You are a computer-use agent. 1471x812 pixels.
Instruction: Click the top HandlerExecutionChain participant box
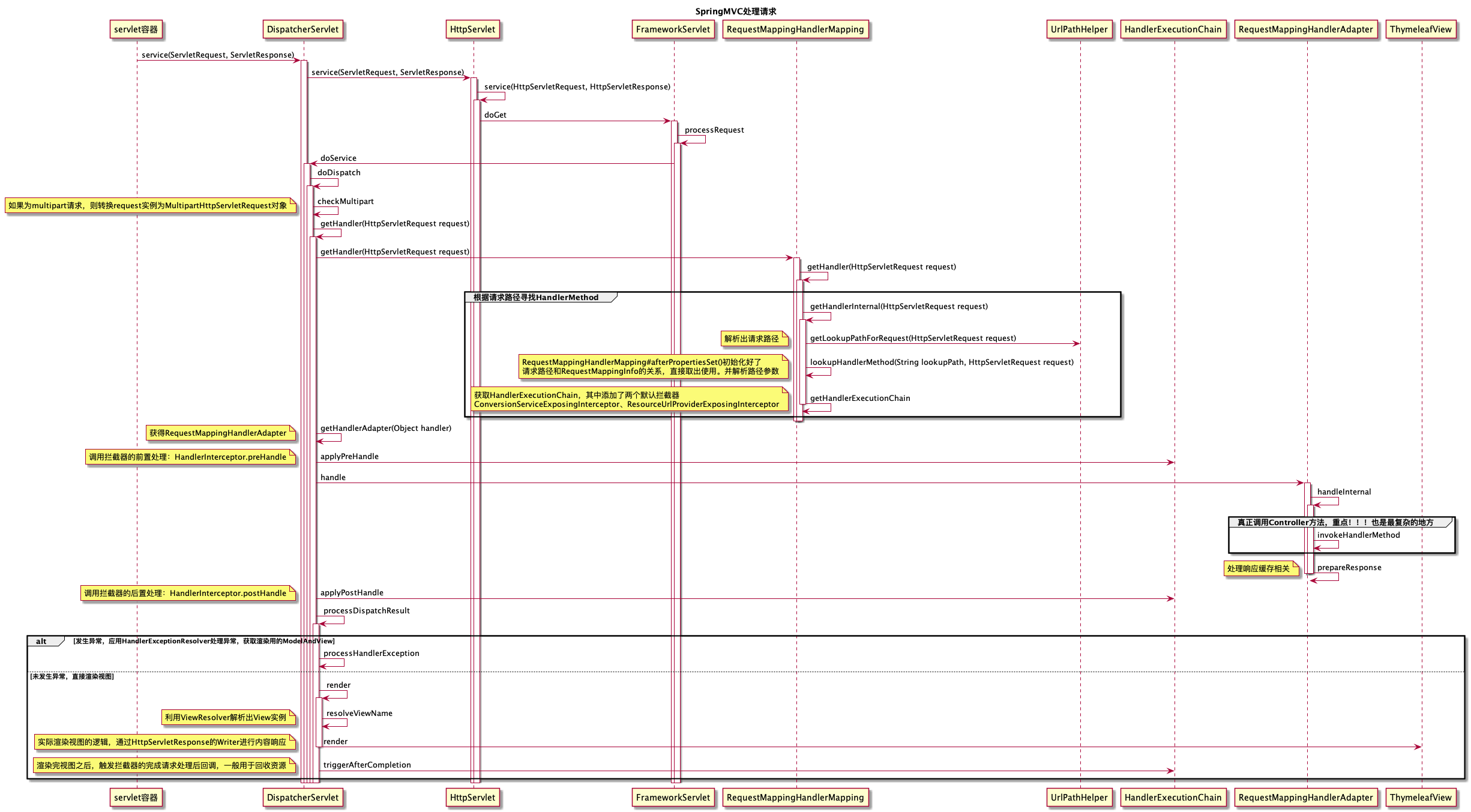click(x=1173, y=29)
